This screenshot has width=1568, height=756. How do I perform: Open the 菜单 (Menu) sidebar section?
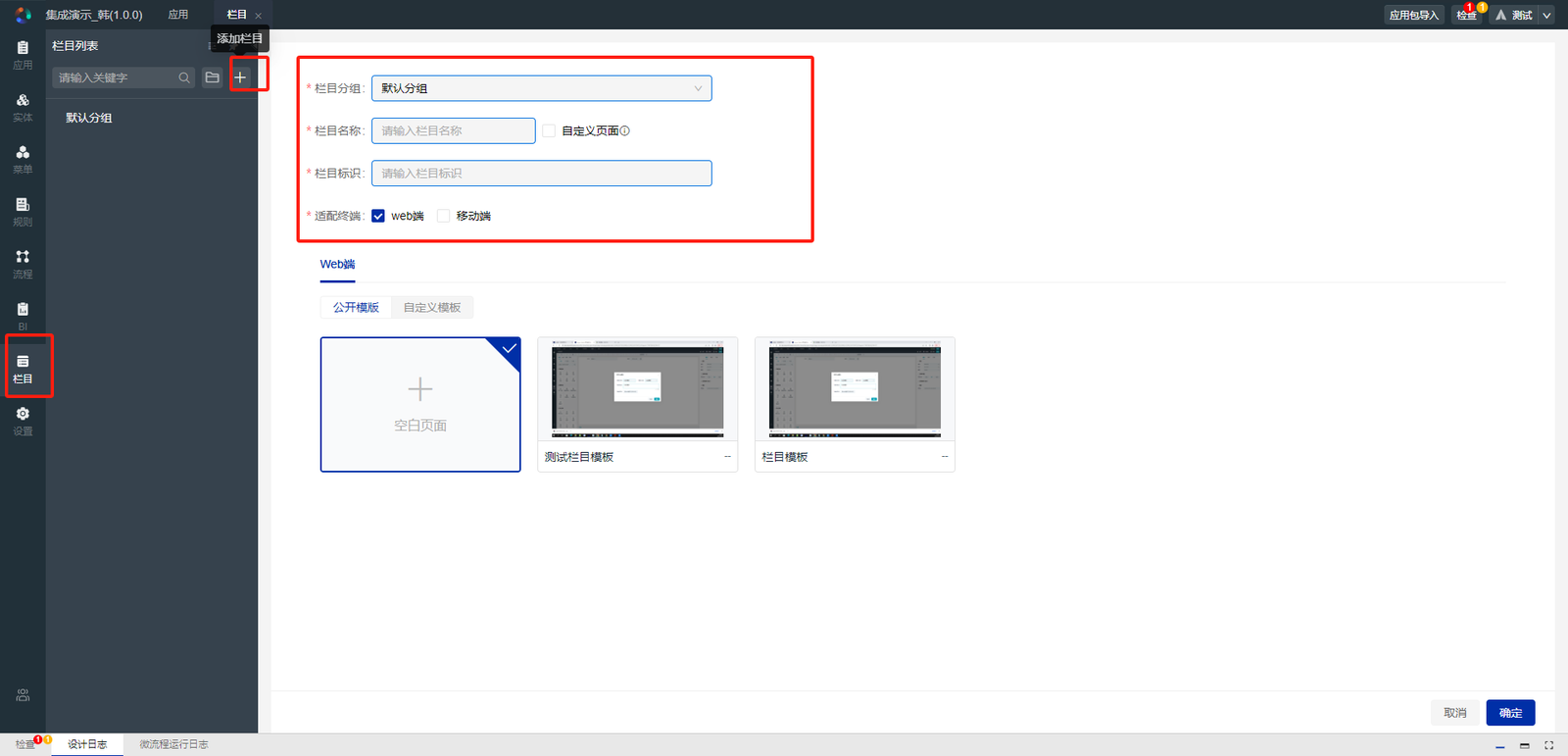coord(23,160)
